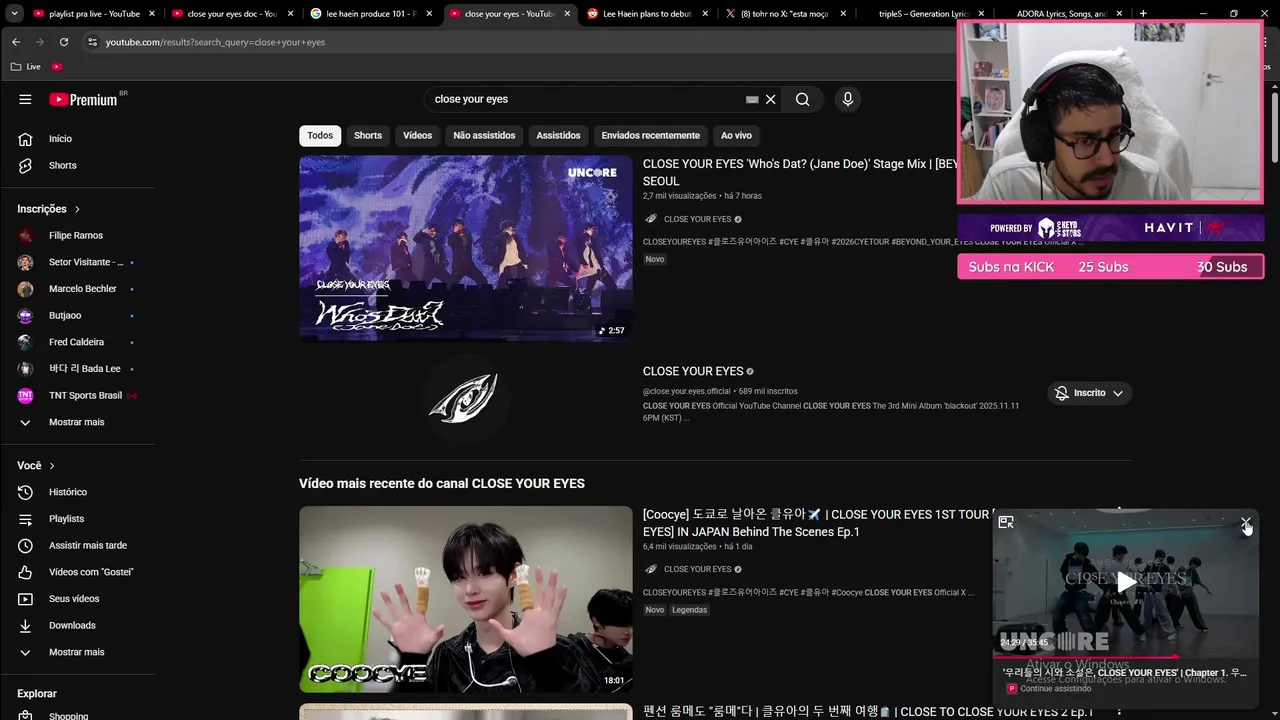Reload the page with browser refresh icon
Screen dimensions: 1280x720
[x=64, y=42]
